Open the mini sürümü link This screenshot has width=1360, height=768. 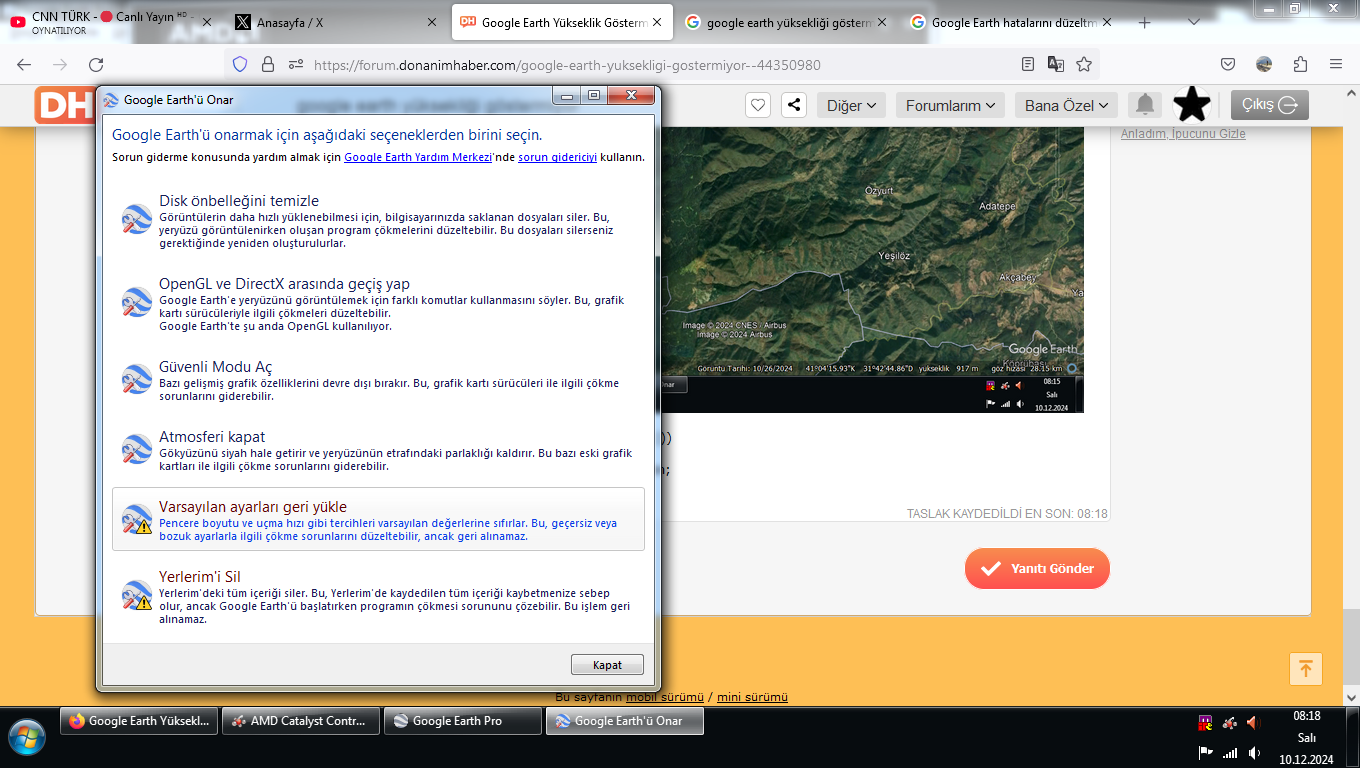[x=752, y=697]
